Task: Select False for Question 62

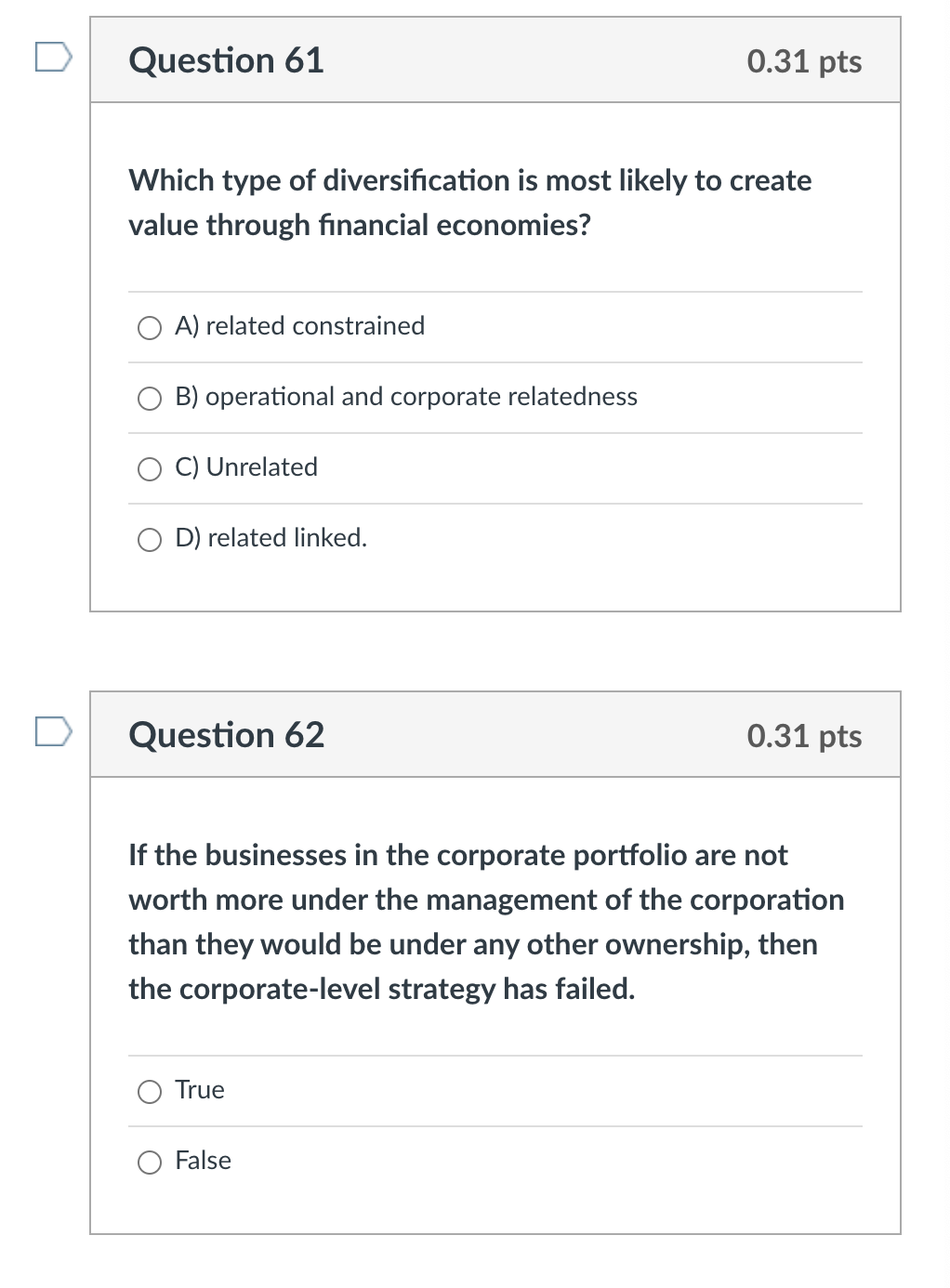Action: (150, 1162)
